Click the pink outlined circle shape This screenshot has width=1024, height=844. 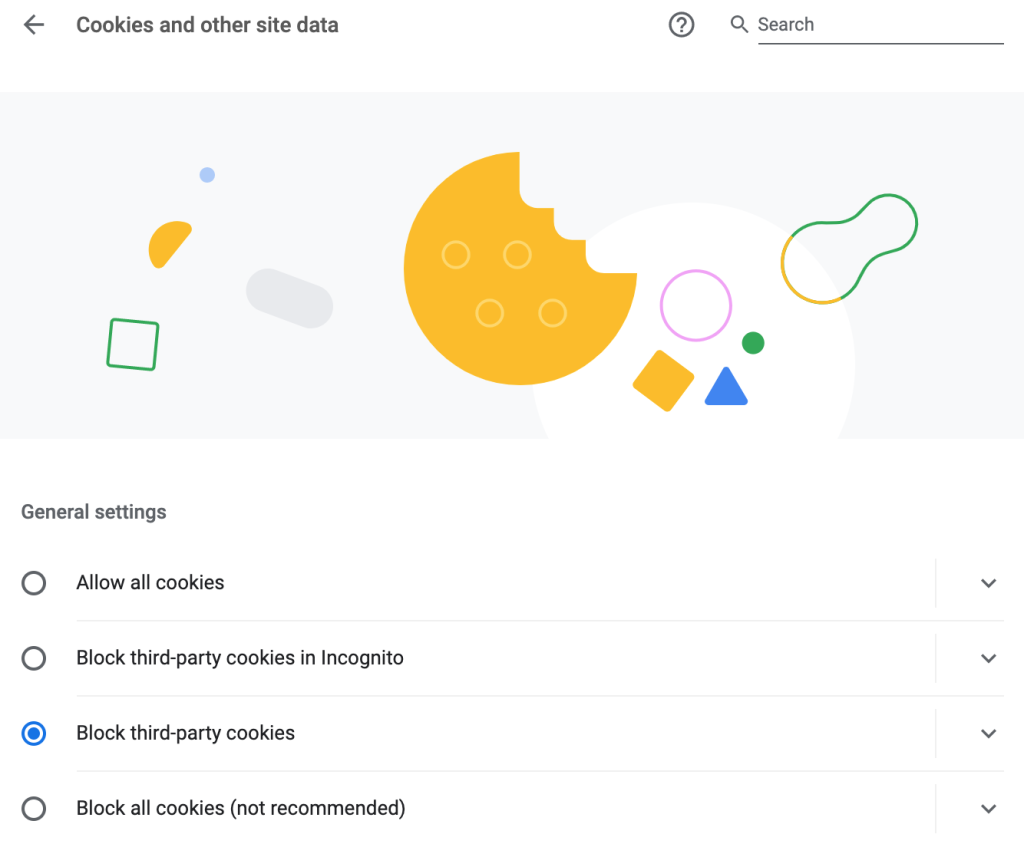(696, 305)
